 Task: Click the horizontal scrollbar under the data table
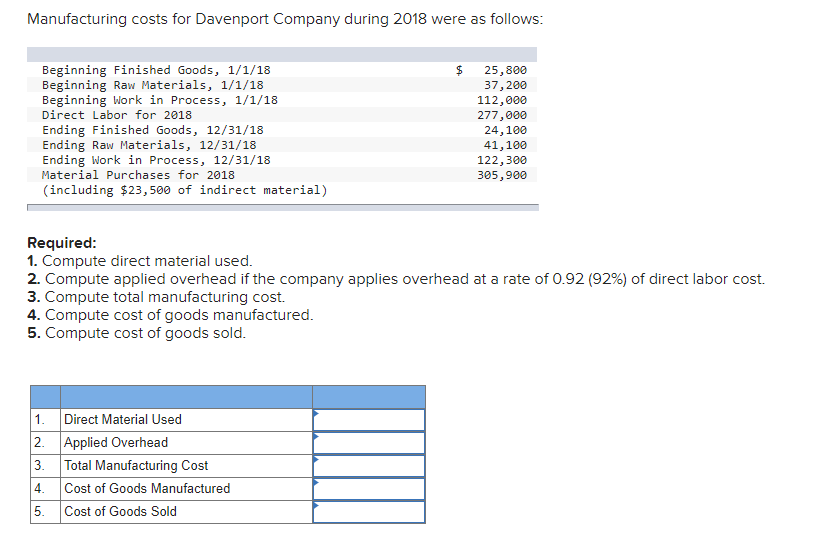(283, 208)
